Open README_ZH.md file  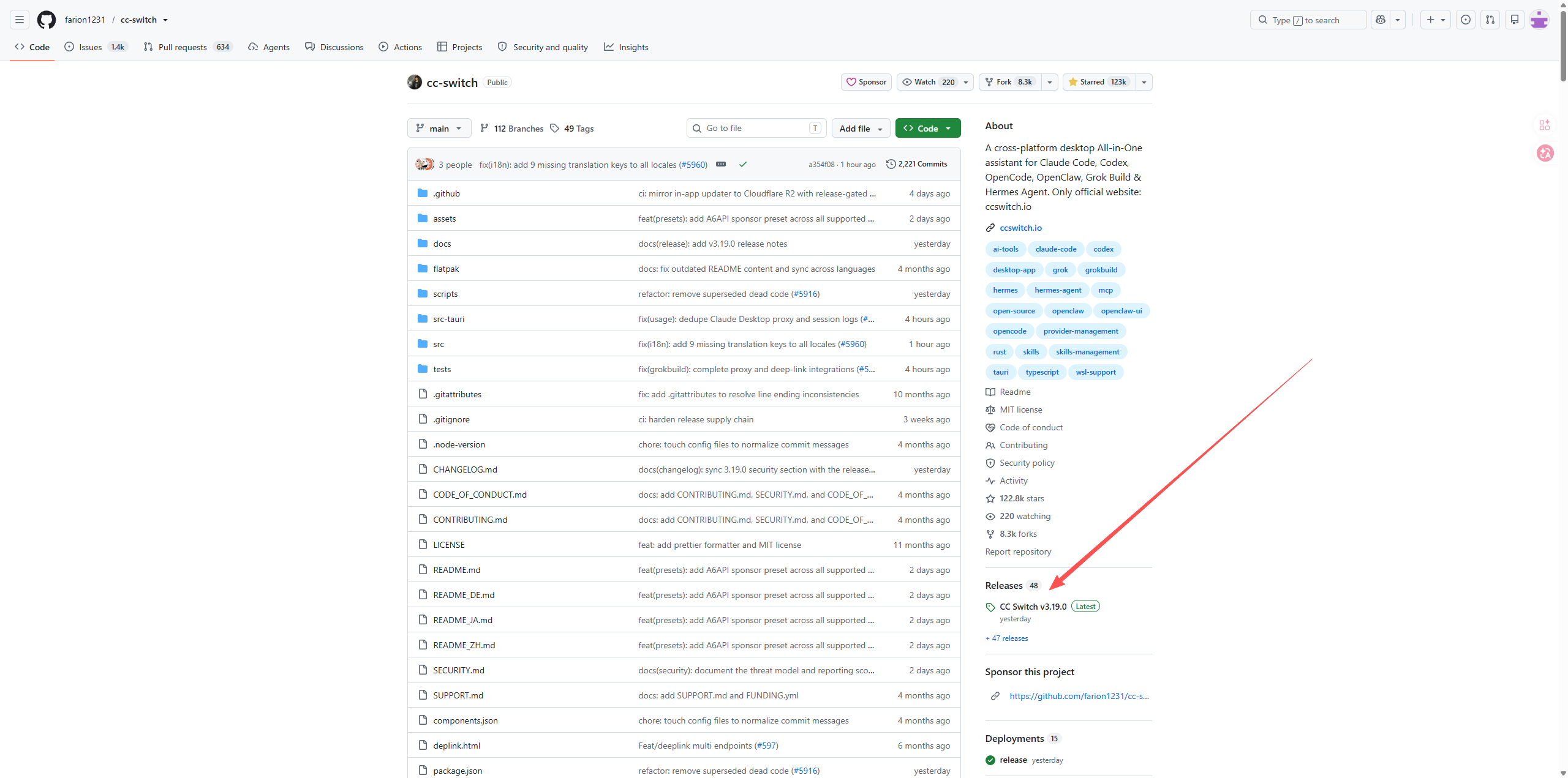tap(464, 645)
